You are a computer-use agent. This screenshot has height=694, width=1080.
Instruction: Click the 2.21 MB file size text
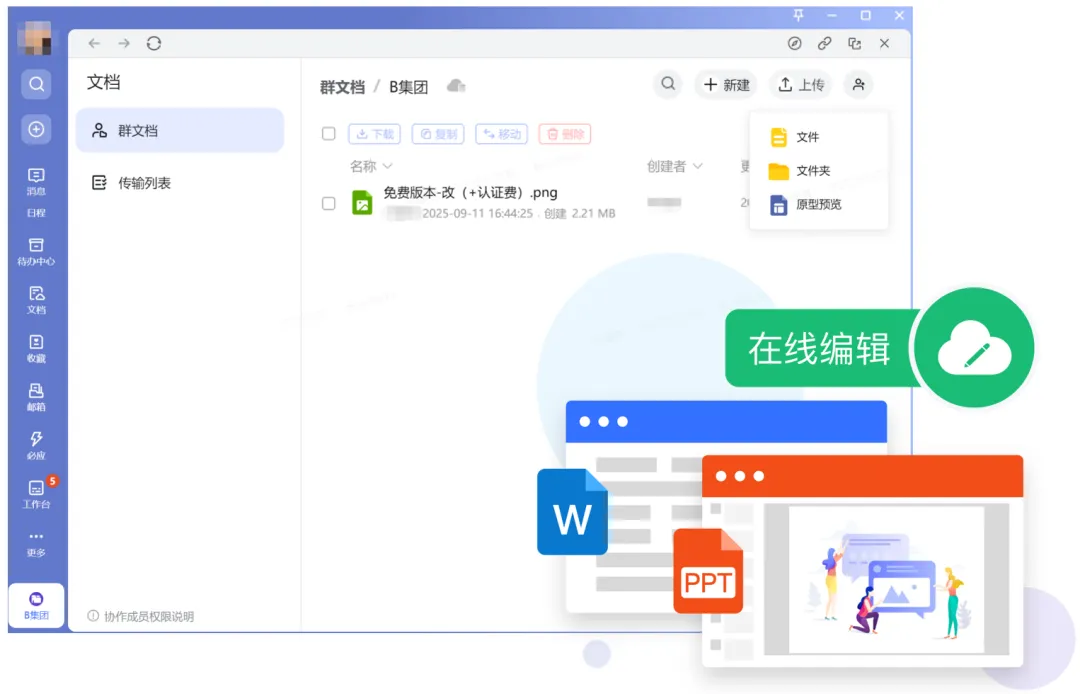pos(593,213)
